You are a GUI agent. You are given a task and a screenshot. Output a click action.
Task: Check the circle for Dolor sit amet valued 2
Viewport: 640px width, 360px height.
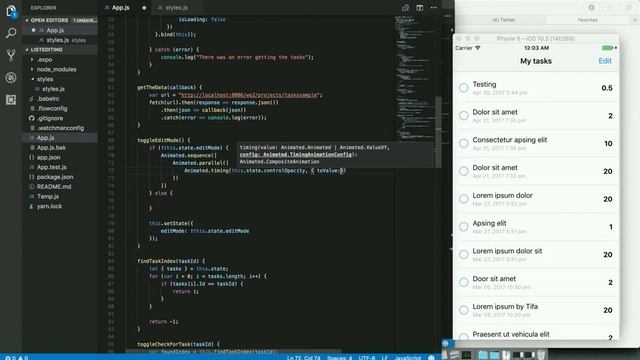point(464,116)
